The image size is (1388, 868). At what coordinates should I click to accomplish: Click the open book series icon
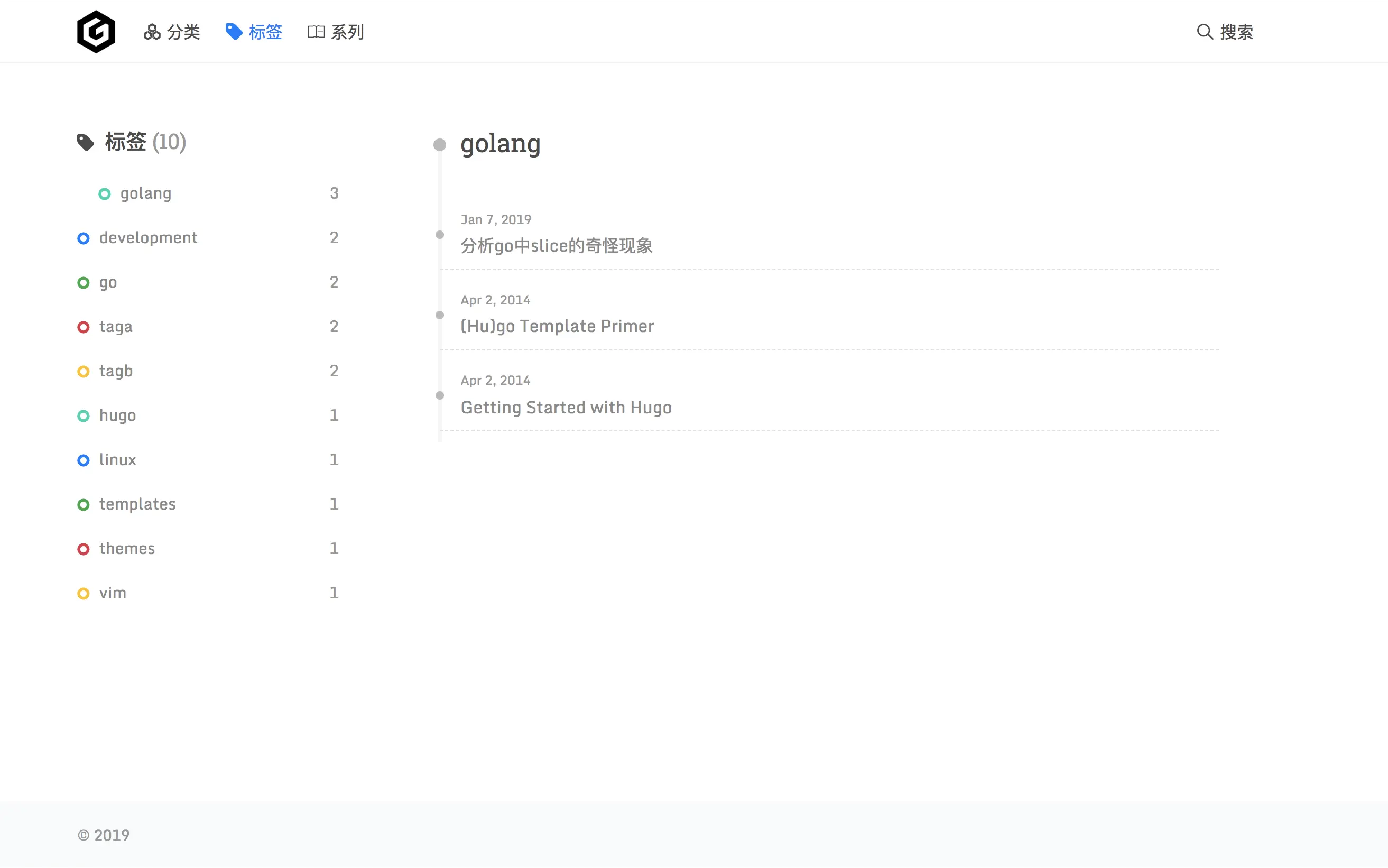316,32
